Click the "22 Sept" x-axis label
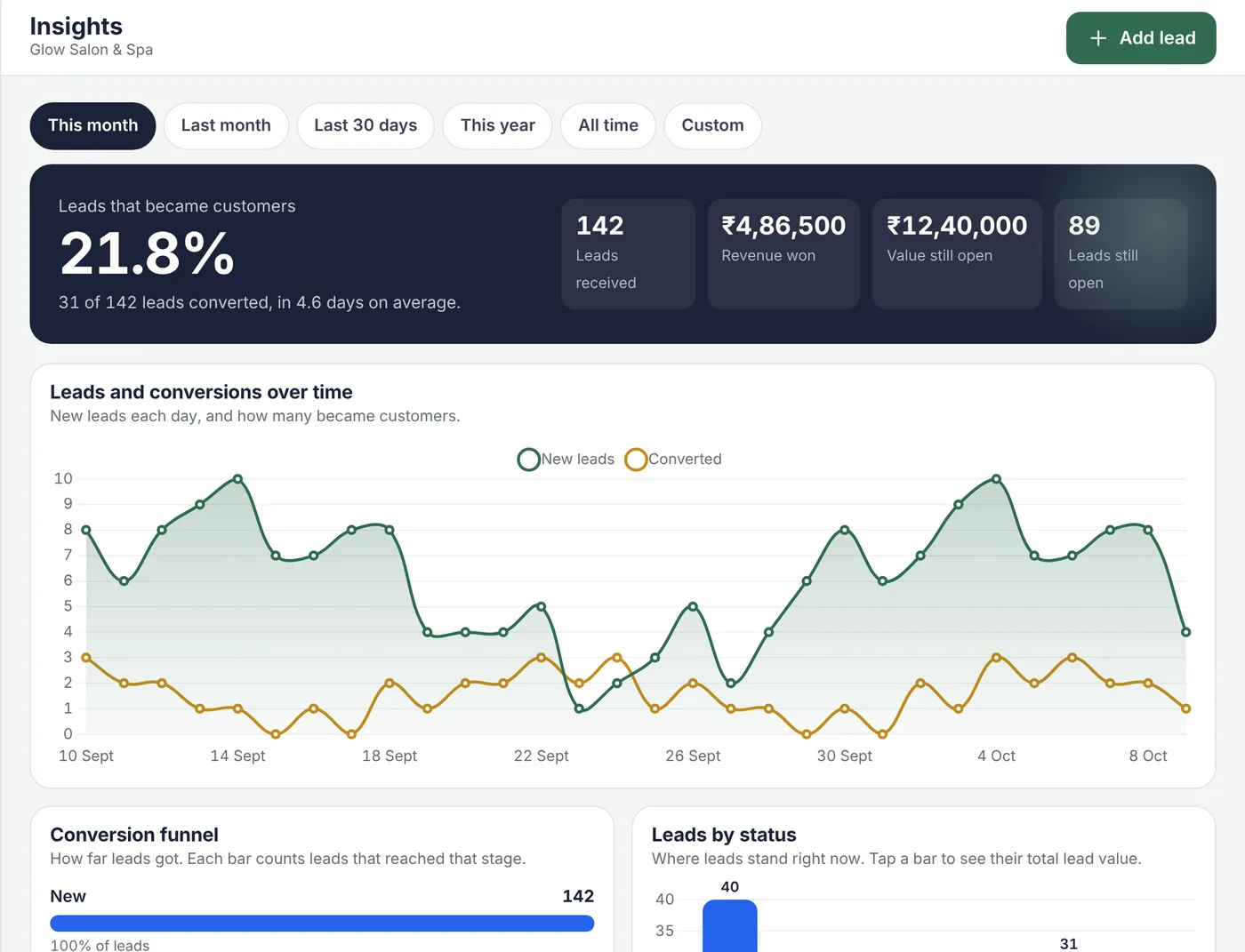 [x=542, y=756]
